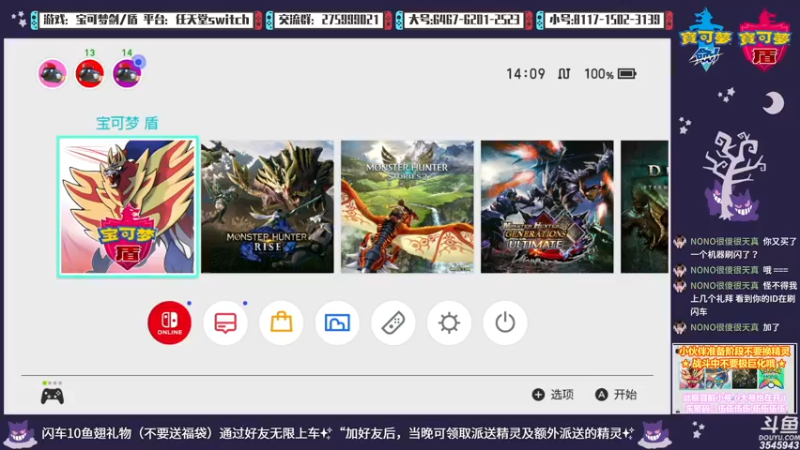Click the 小号 friend code banner

(604, 20)
